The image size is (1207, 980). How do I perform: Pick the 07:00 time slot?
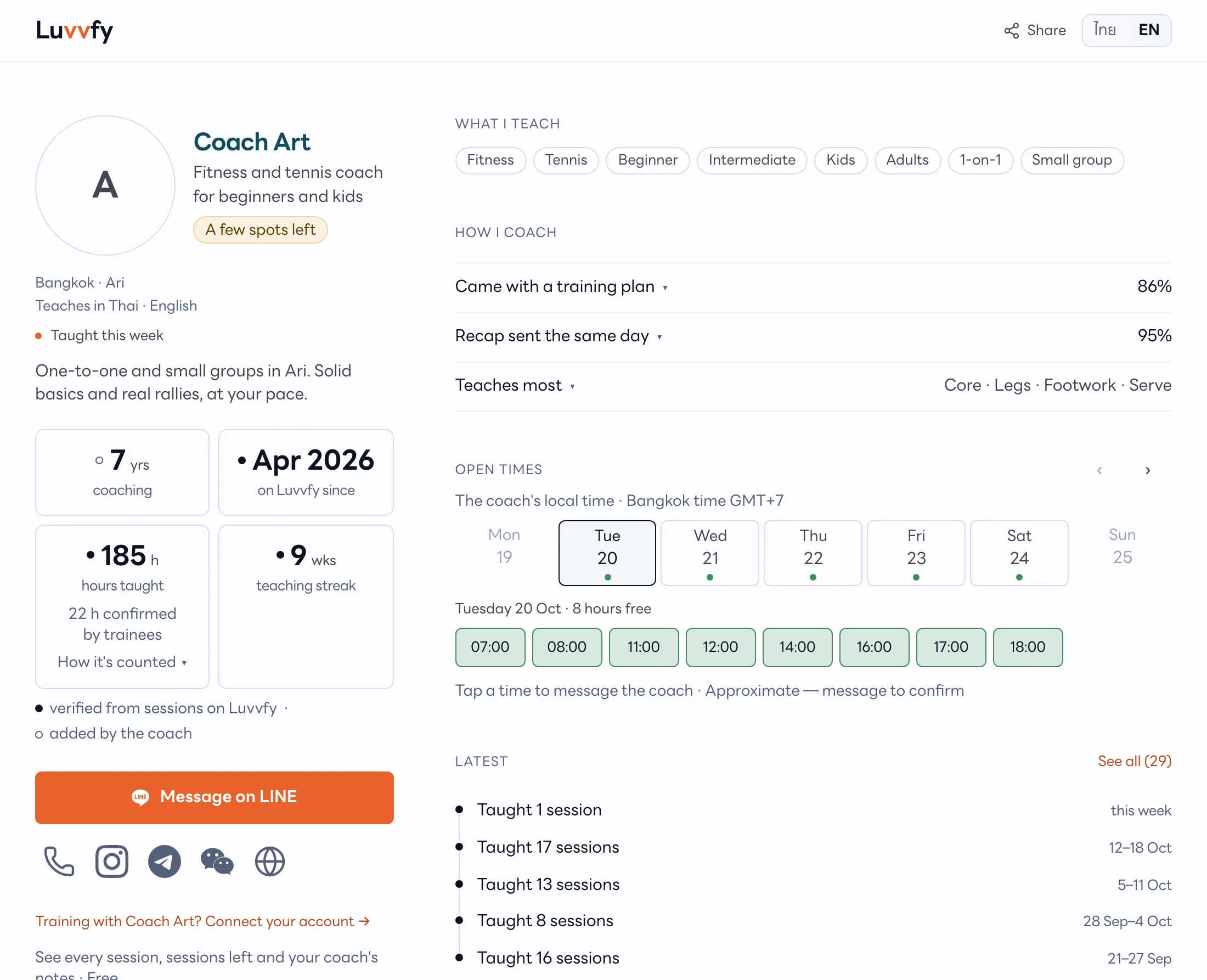click(490, 647)
